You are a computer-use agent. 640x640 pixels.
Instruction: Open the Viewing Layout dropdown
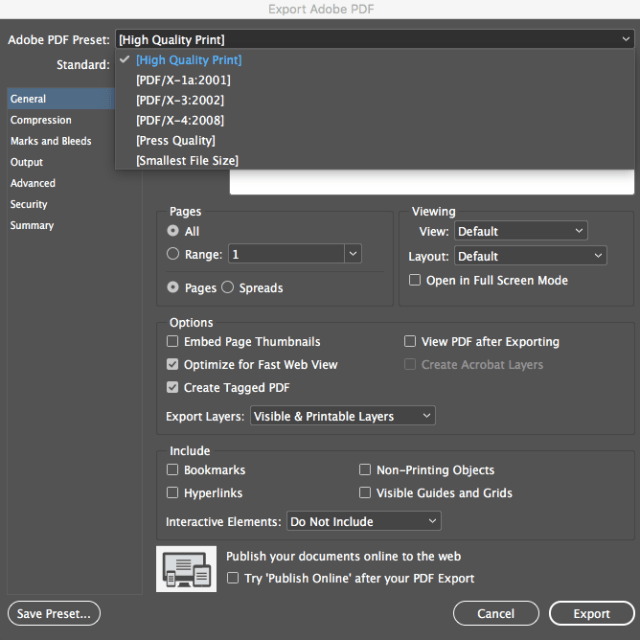(530, 256)
